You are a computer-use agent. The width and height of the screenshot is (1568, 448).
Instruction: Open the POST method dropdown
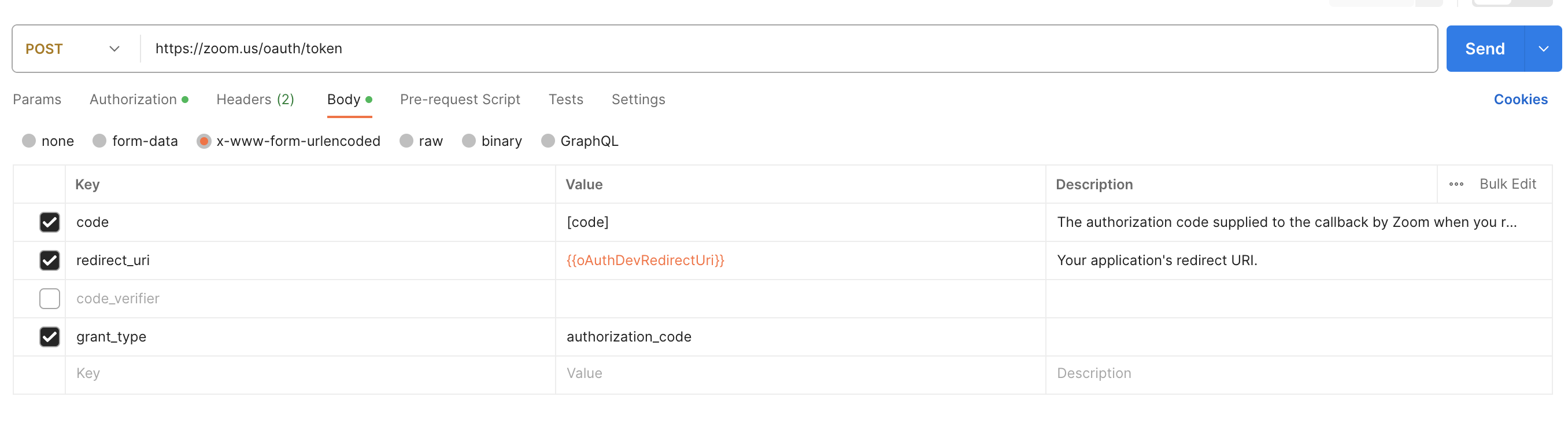point(73,49)
